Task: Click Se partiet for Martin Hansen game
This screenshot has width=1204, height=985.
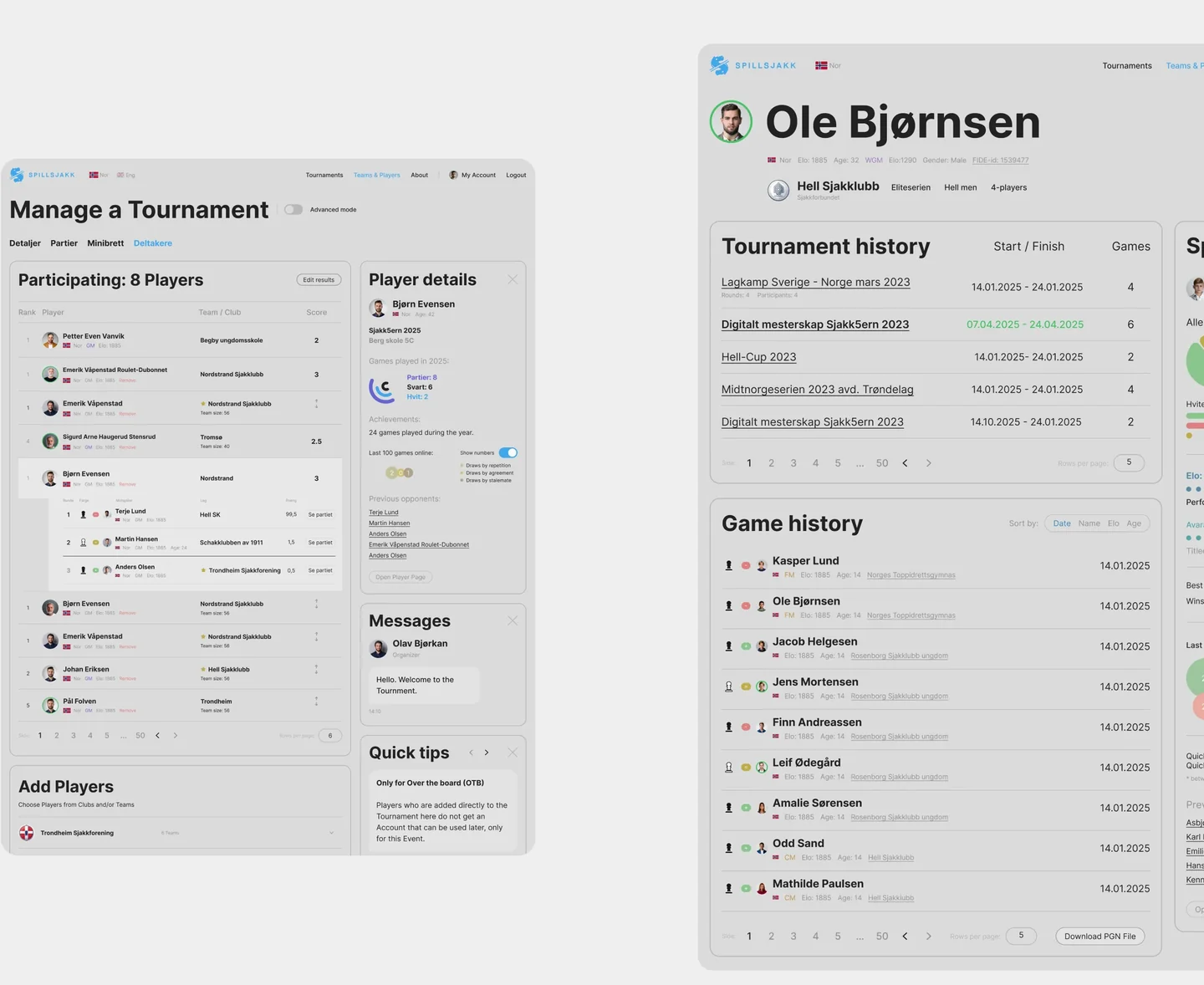Action: pos(320,543)
